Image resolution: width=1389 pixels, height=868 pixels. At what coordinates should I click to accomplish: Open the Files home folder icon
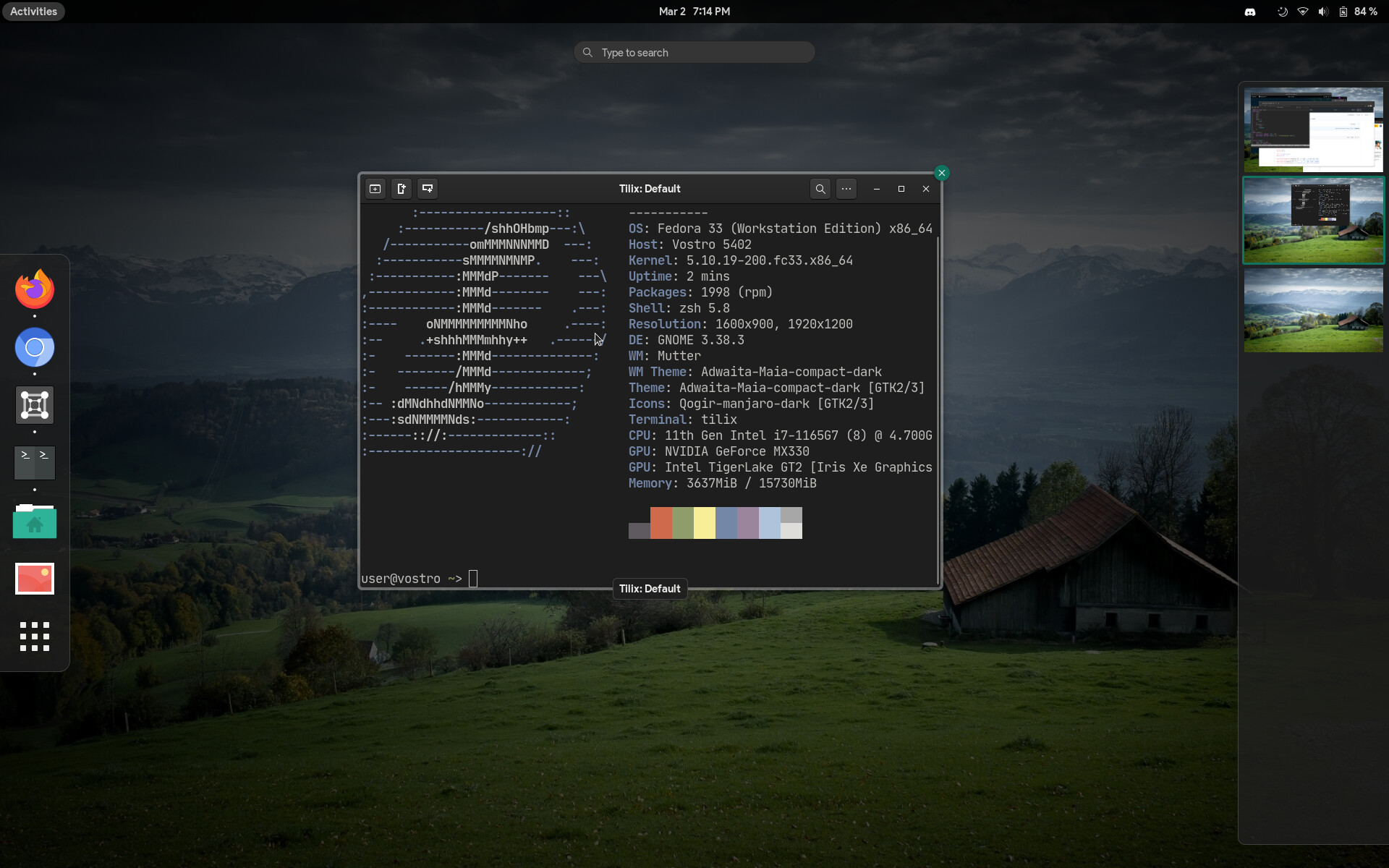tap(35, 521)
